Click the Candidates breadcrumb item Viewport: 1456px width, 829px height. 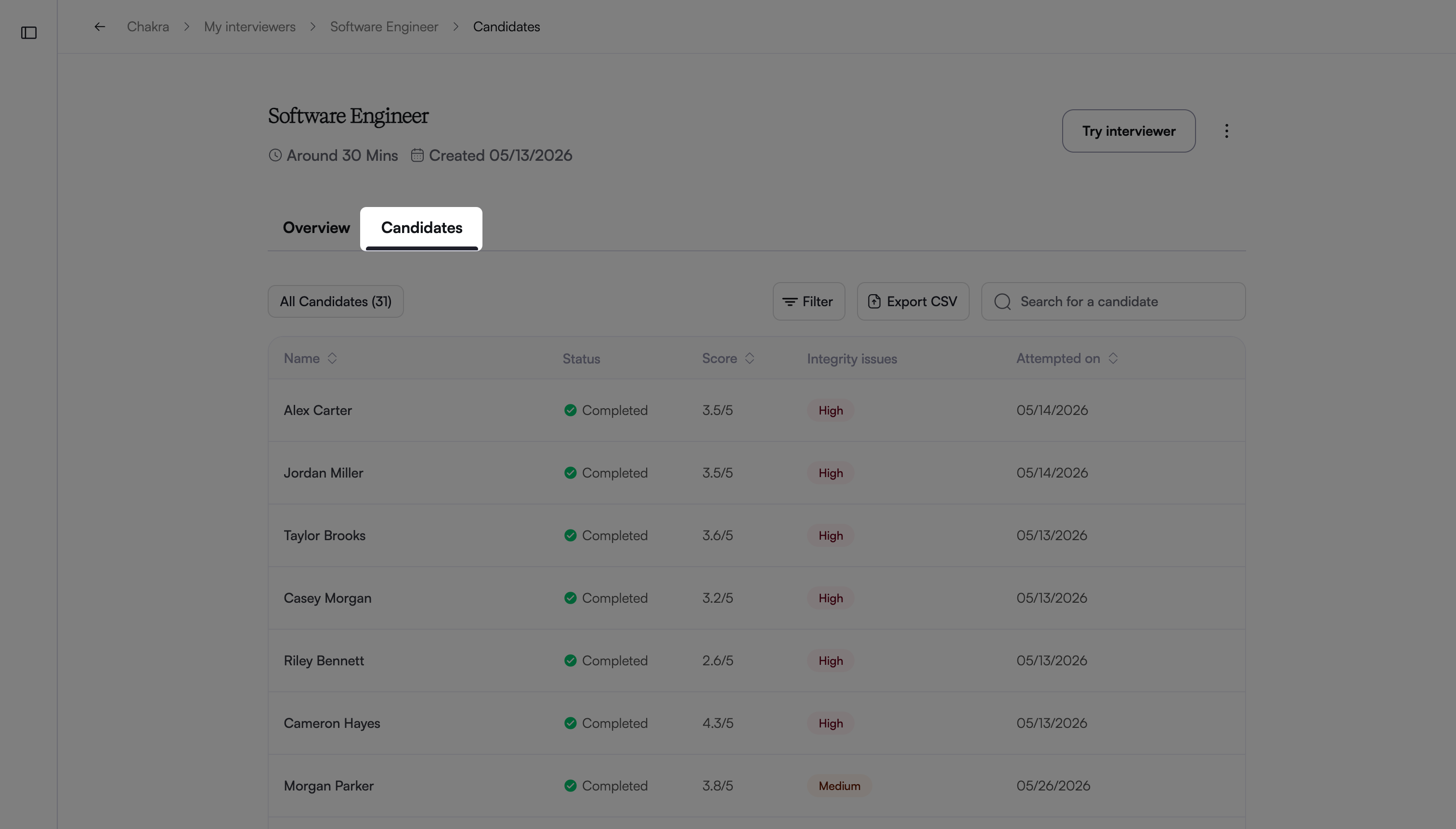[506, 27]
